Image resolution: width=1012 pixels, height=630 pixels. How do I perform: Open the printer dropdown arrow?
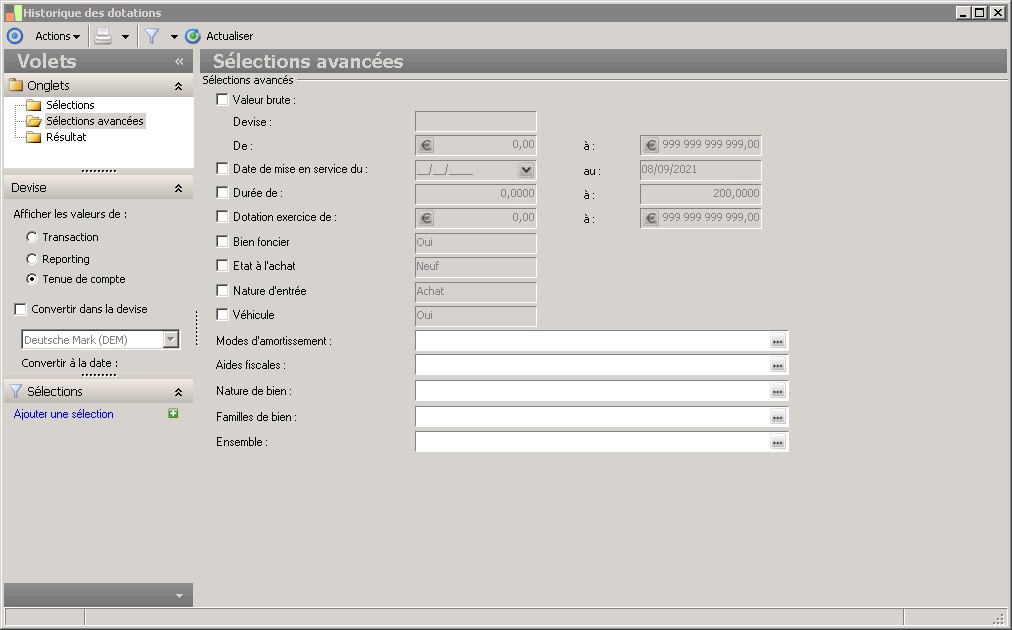point(125,37)
